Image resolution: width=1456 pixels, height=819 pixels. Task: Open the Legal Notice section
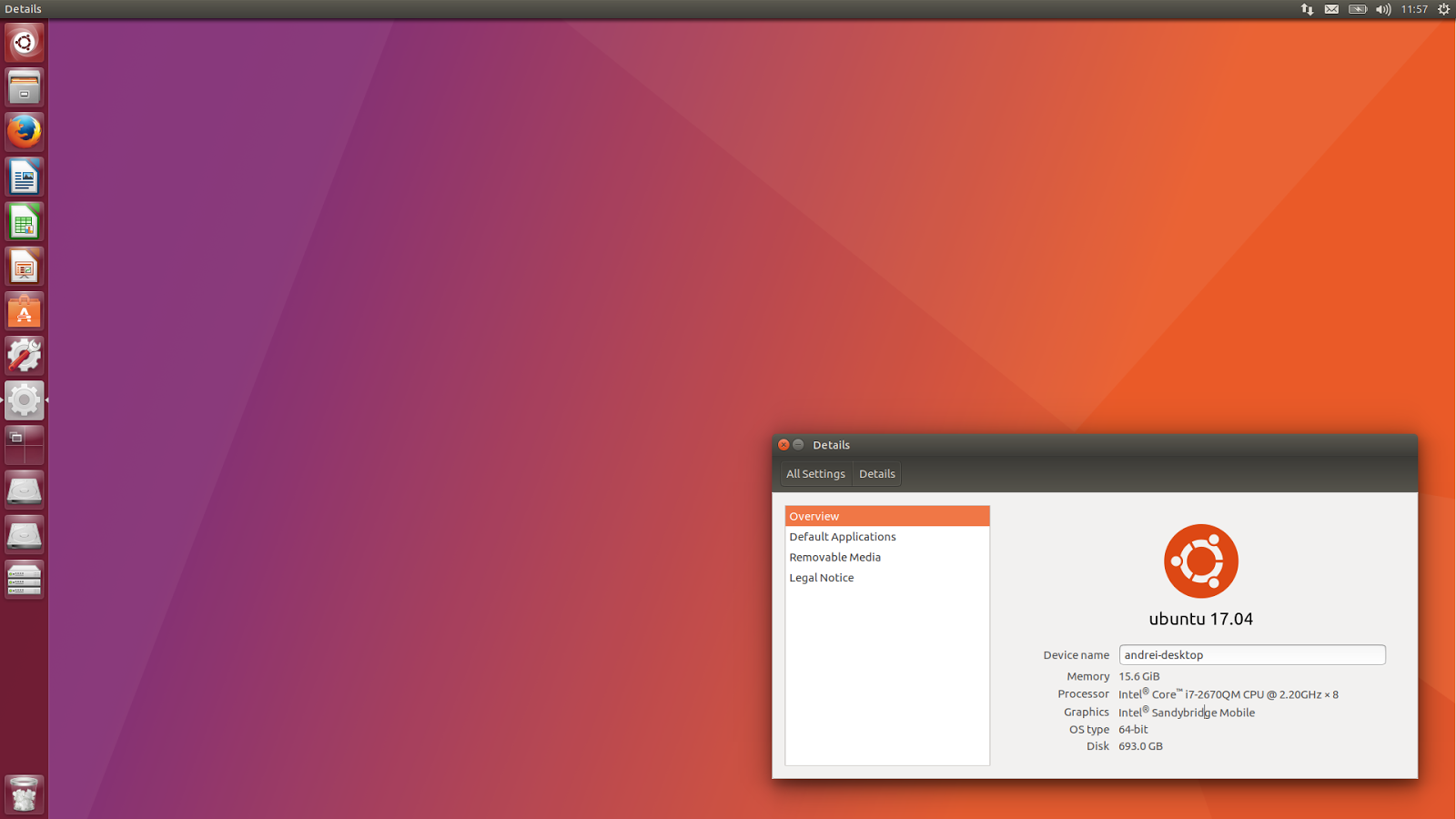pos(887,578)
